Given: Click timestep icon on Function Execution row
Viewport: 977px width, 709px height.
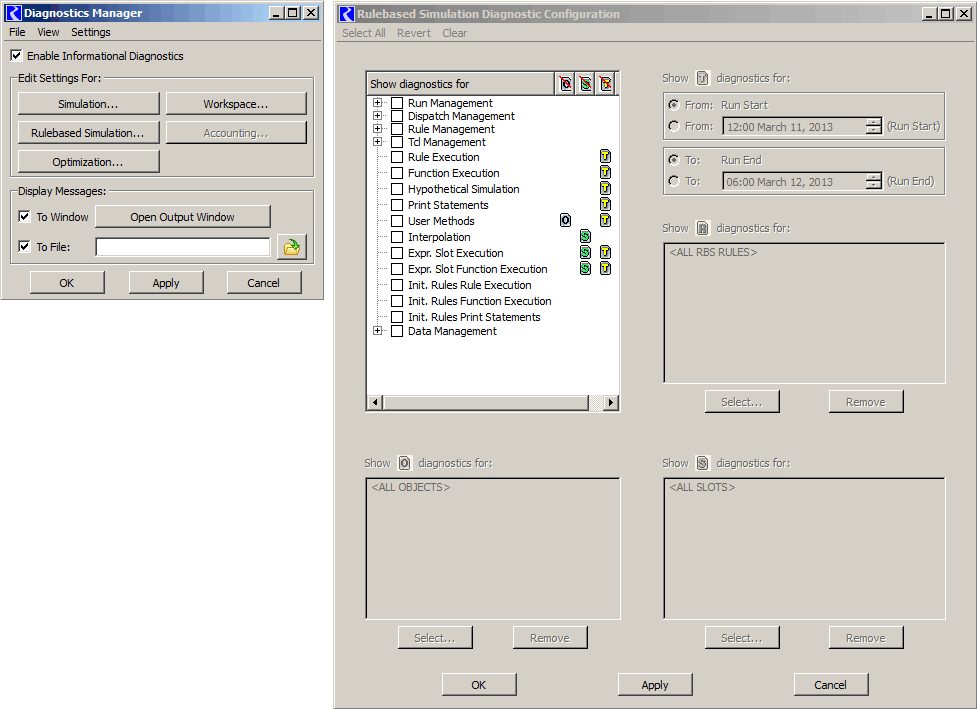Looking at the screenshot, I should pos(605,173).
